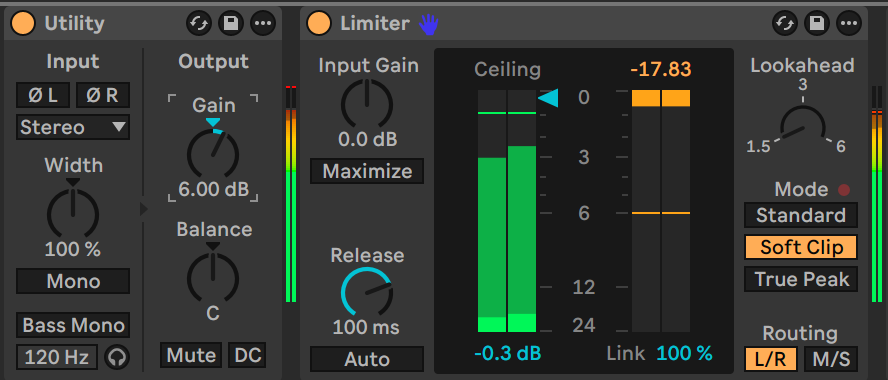
Task: Click the Gain knob cyan triangle marker
Action: [x=213, y=122]
